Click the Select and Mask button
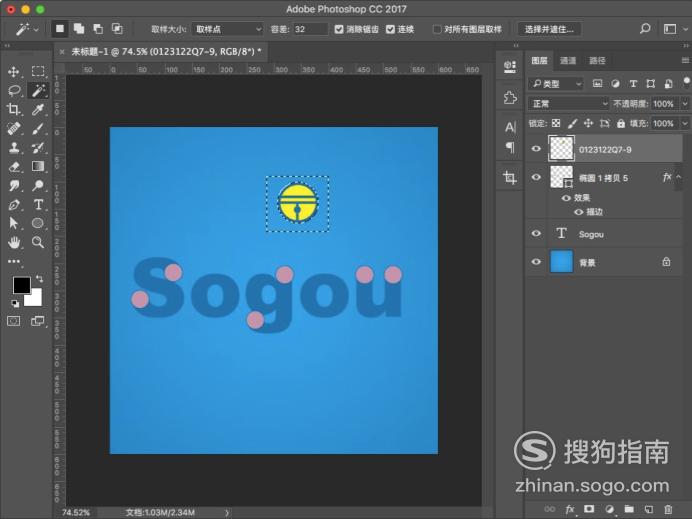Image resolution: width=692 pixels, height=519 pixels. pyautogui.click(x=549, y=29)
